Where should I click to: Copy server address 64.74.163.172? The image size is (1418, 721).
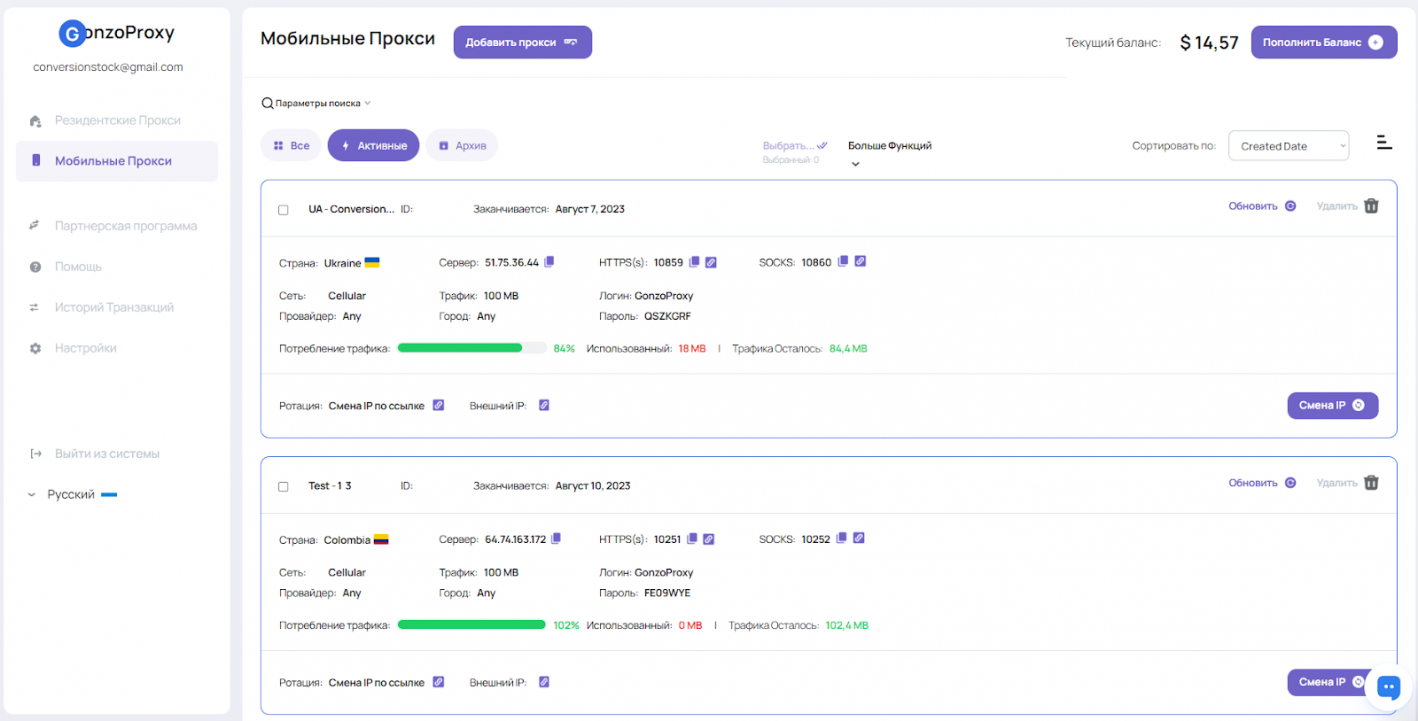point(556,538)
